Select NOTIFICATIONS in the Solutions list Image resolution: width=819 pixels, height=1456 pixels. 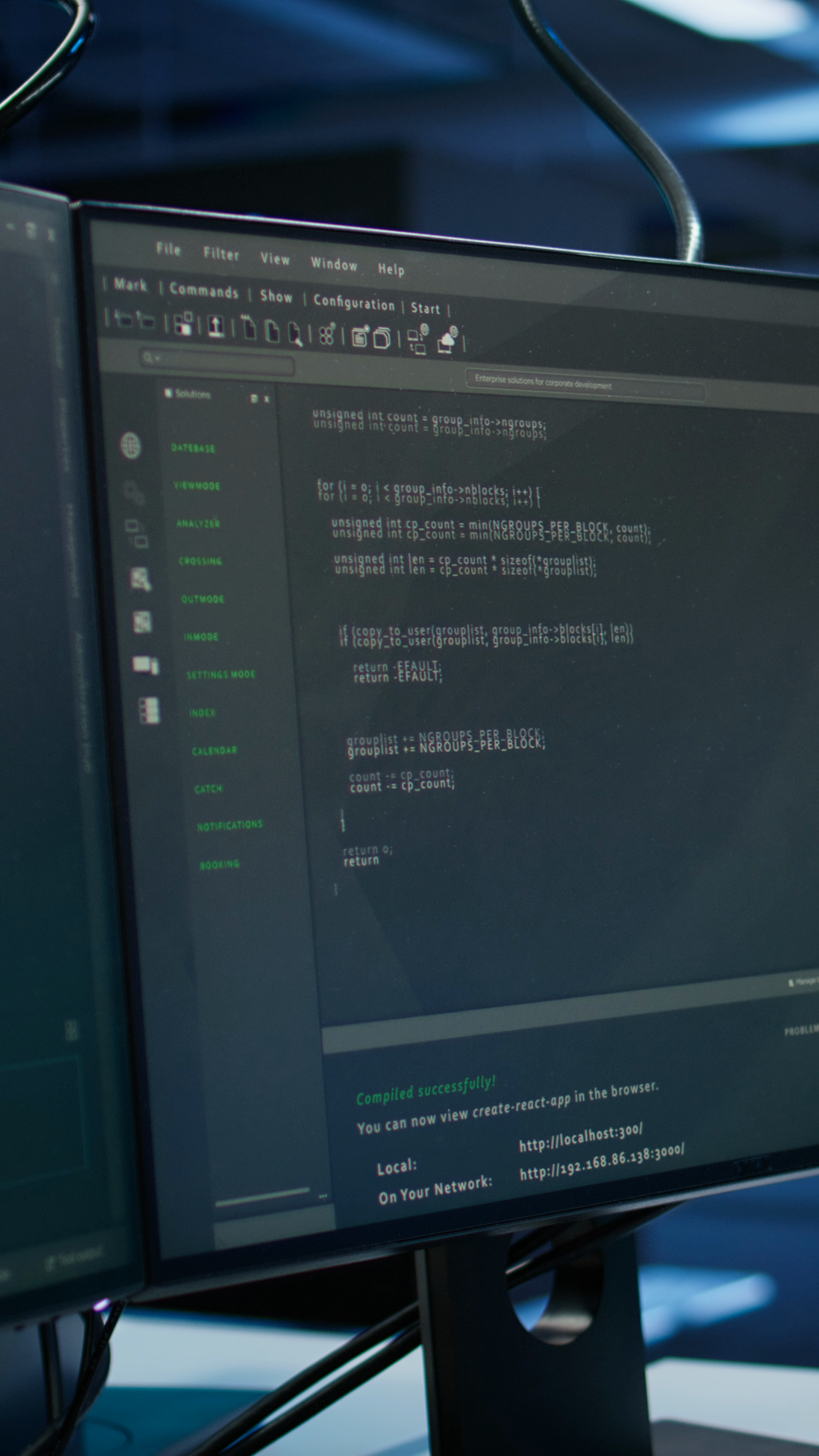tap(230, 825)
